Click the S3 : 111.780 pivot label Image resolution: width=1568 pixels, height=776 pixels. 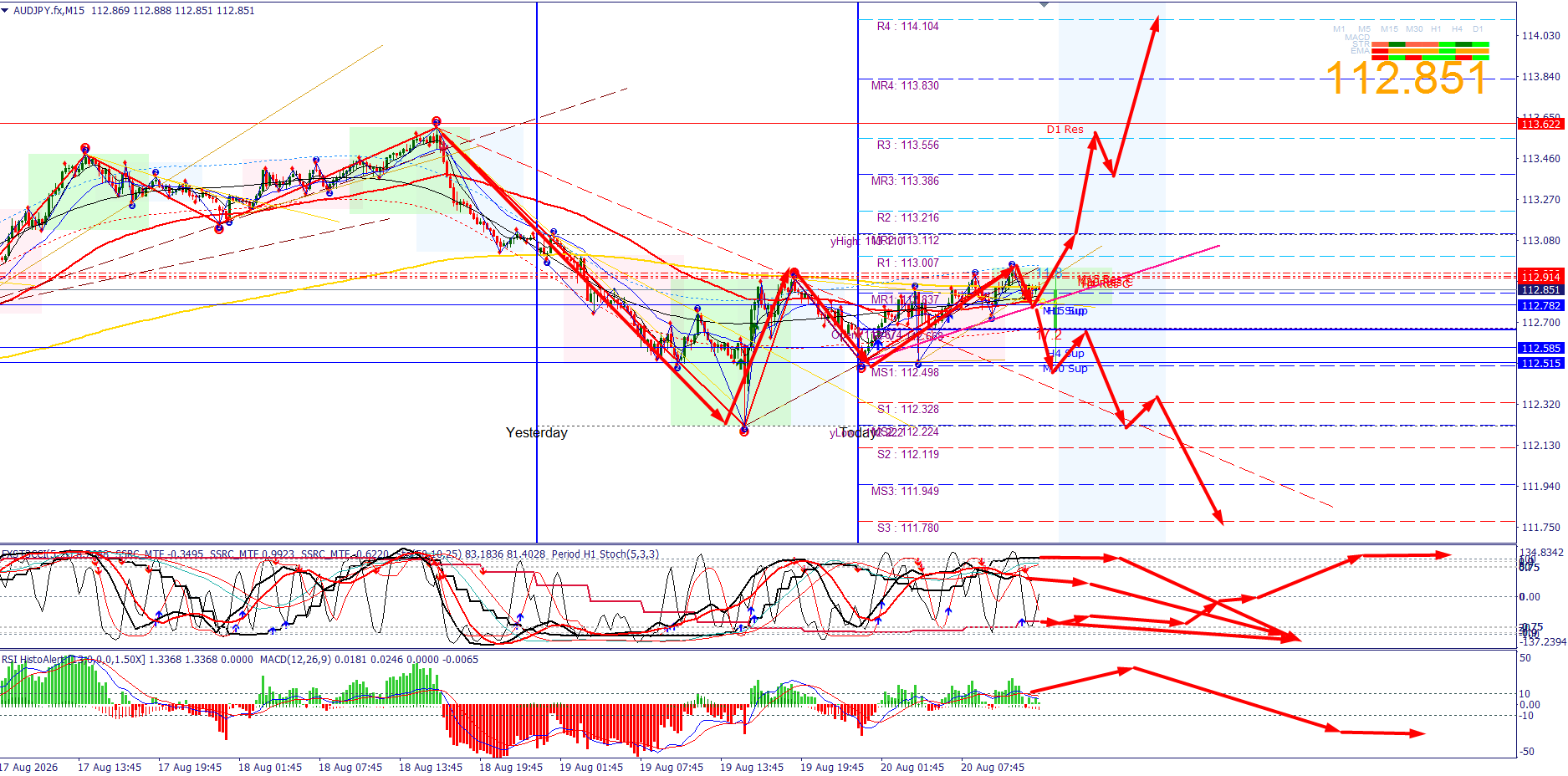pyautogui.click(x=907, y=528)
